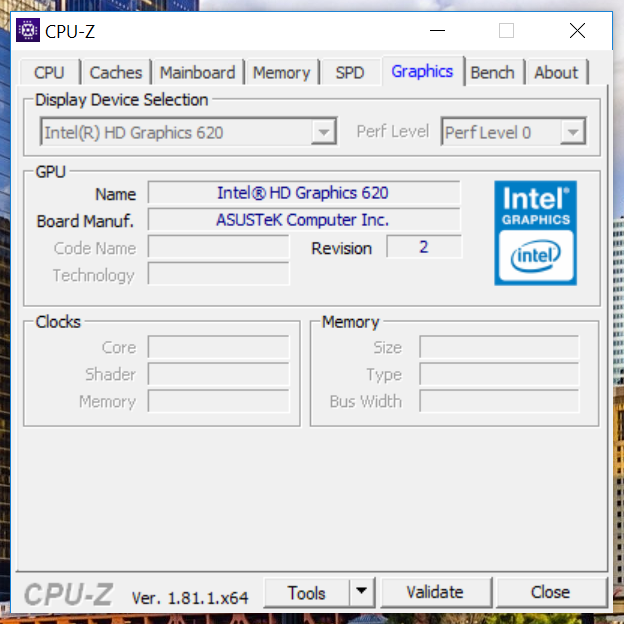Click the 'Bus Width' label
Viewport: 624px width, 624px height.
tap(365, 402)
